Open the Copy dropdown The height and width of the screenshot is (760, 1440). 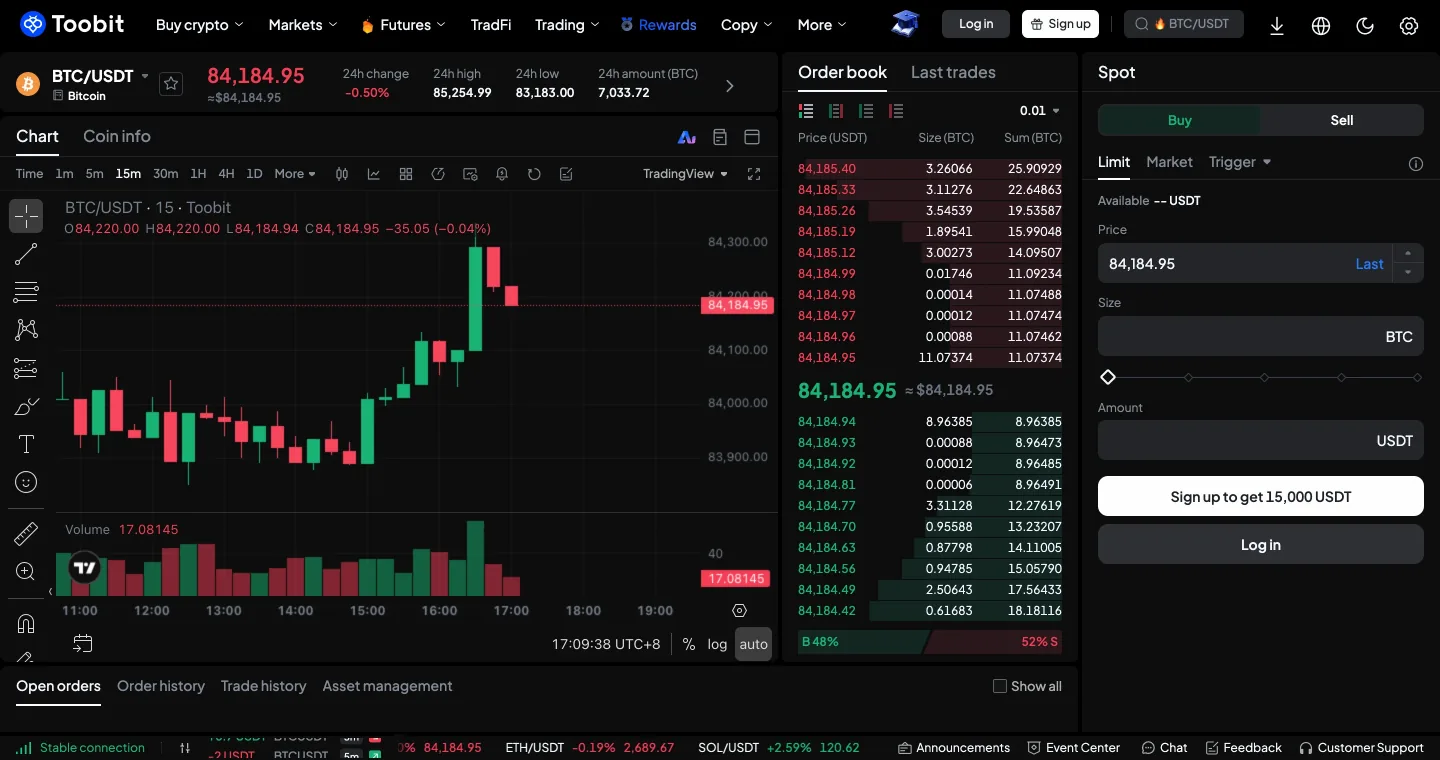click(x=747, y=25)
